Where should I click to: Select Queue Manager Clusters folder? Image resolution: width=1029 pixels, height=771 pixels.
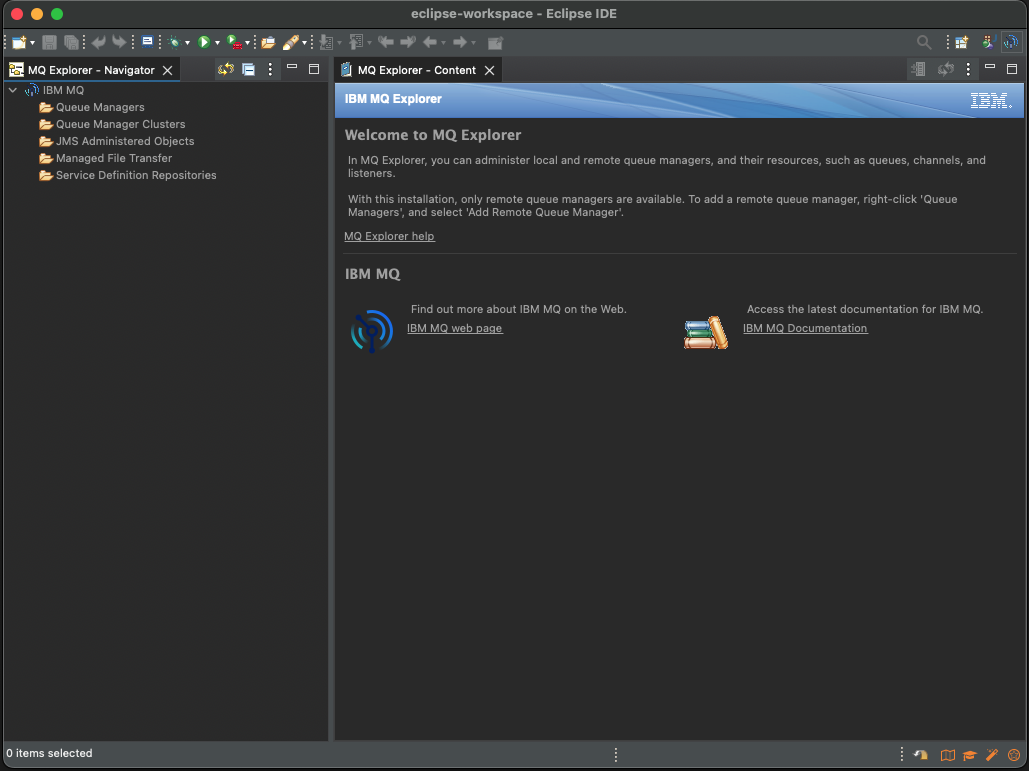tap(121, 124)
